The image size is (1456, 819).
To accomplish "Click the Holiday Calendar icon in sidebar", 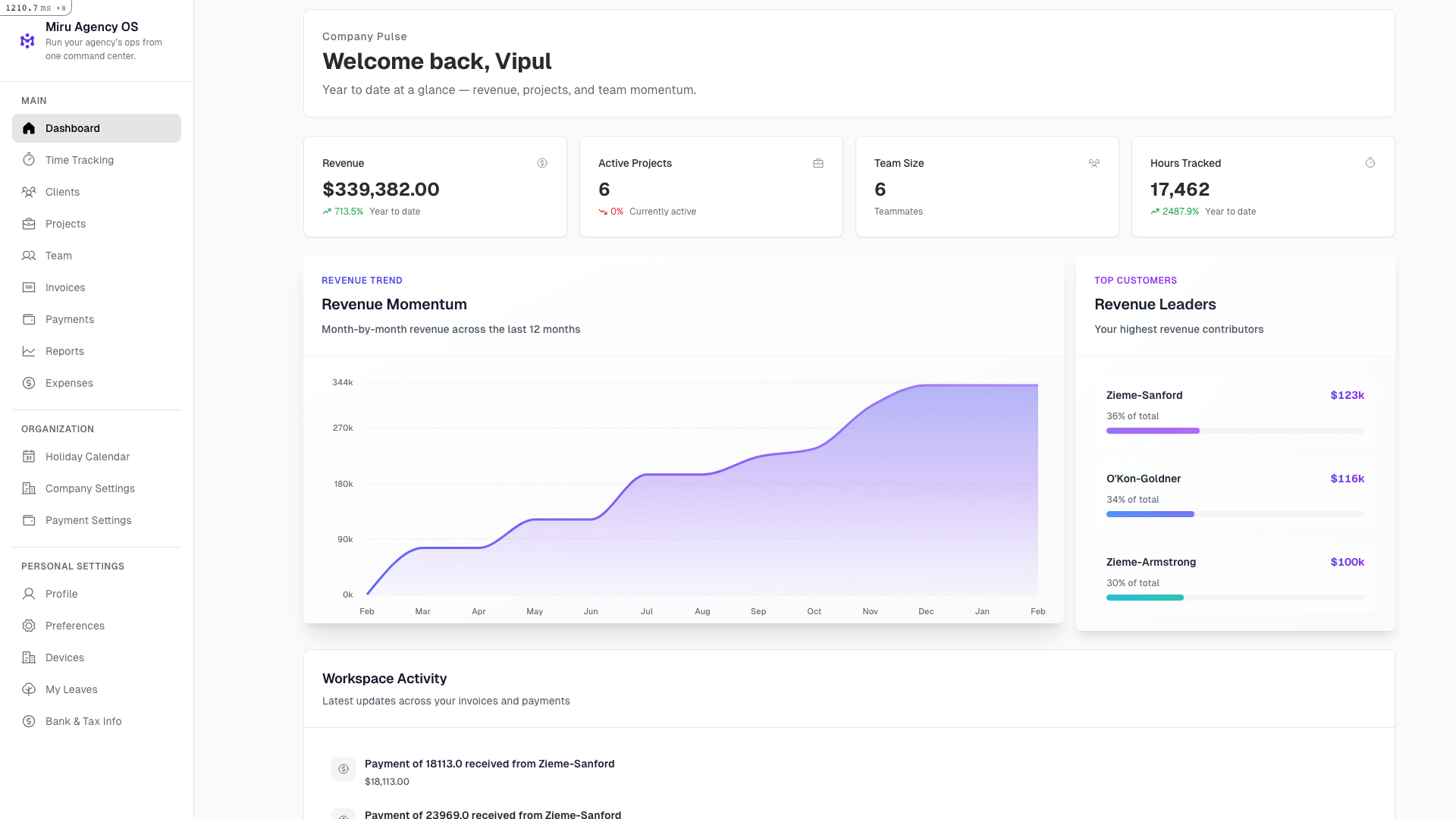I will (x=29, y=457).
